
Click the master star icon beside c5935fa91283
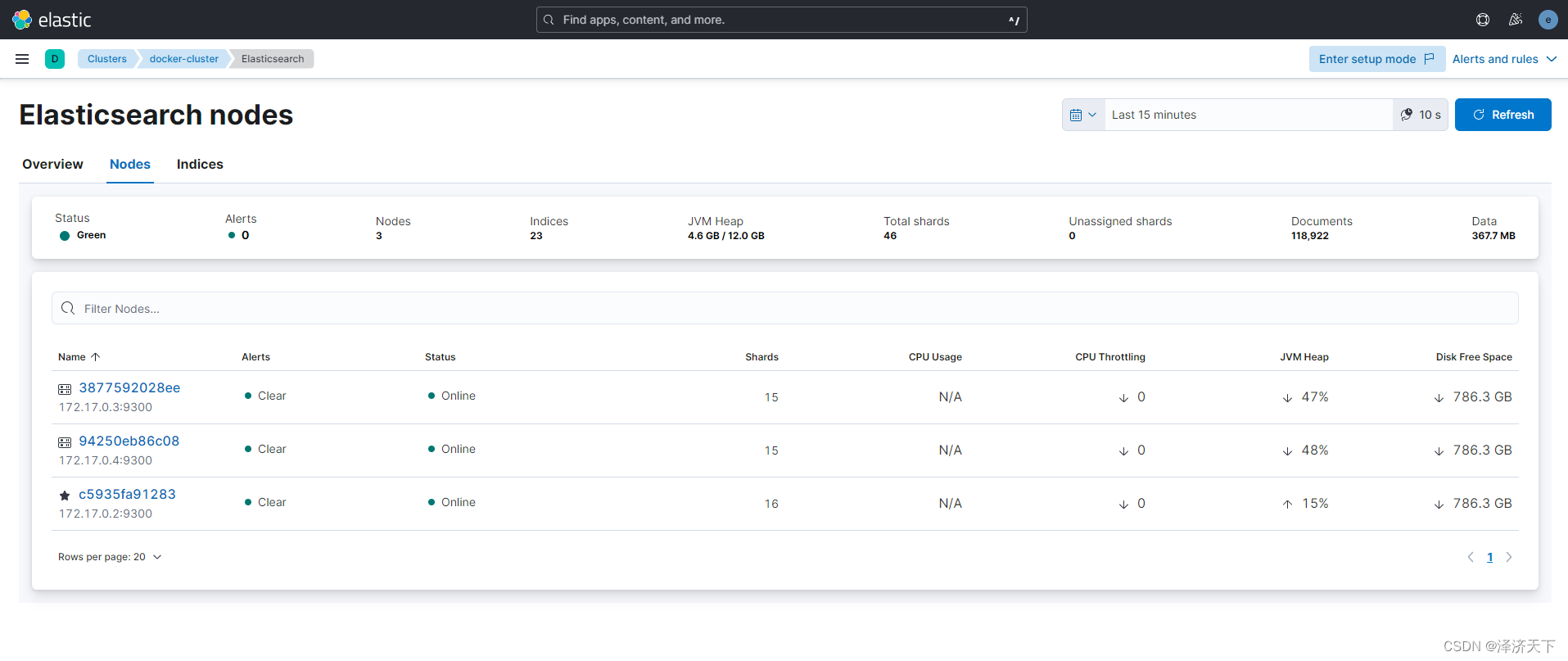click(x=65, y=496)
